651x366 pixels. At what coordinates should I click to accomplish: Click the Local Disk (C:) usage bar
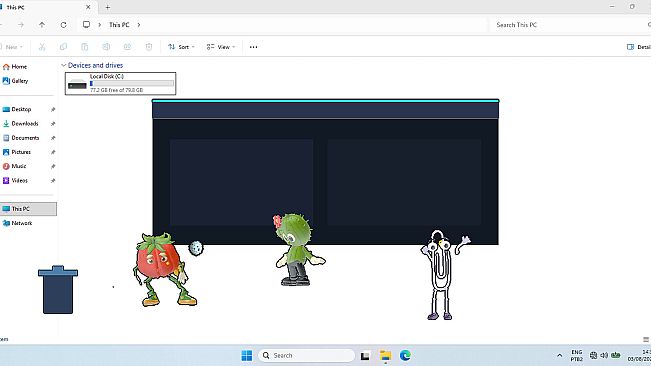click(x=132, y=83)
